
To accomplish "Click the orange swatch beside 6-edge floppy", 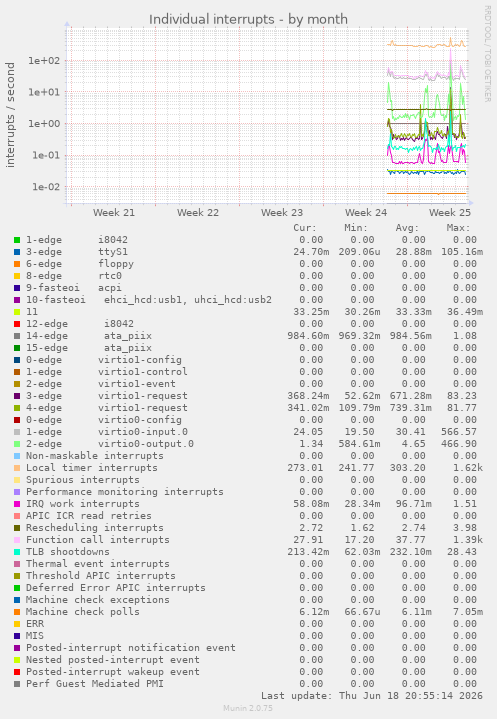I will click(x=17, y=264).
